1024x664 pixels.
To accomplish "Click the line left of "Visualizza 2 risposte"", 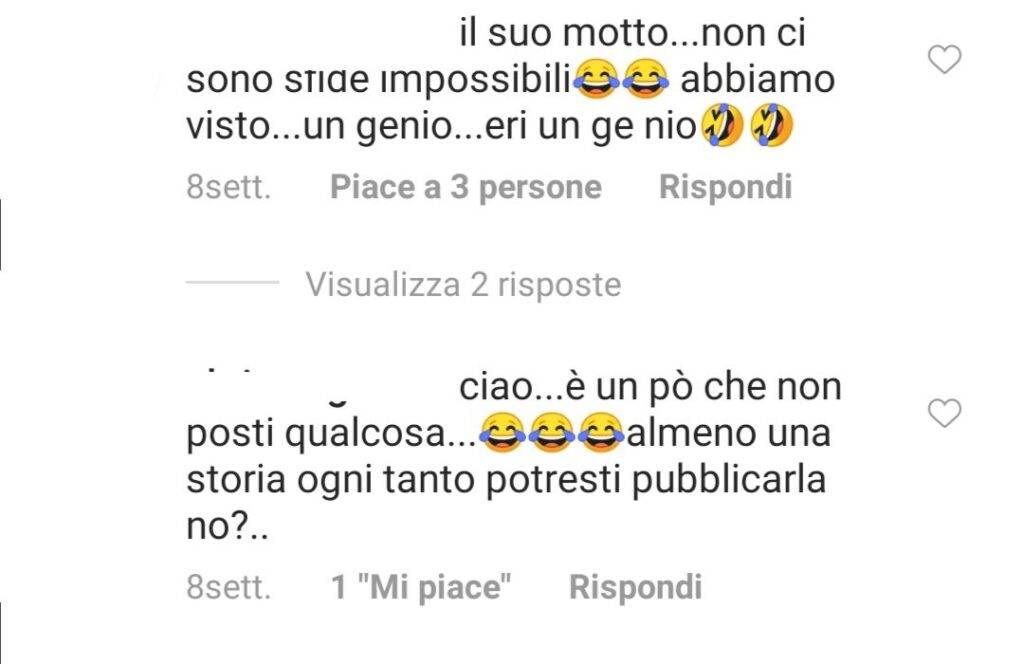I will click(232, 283).
